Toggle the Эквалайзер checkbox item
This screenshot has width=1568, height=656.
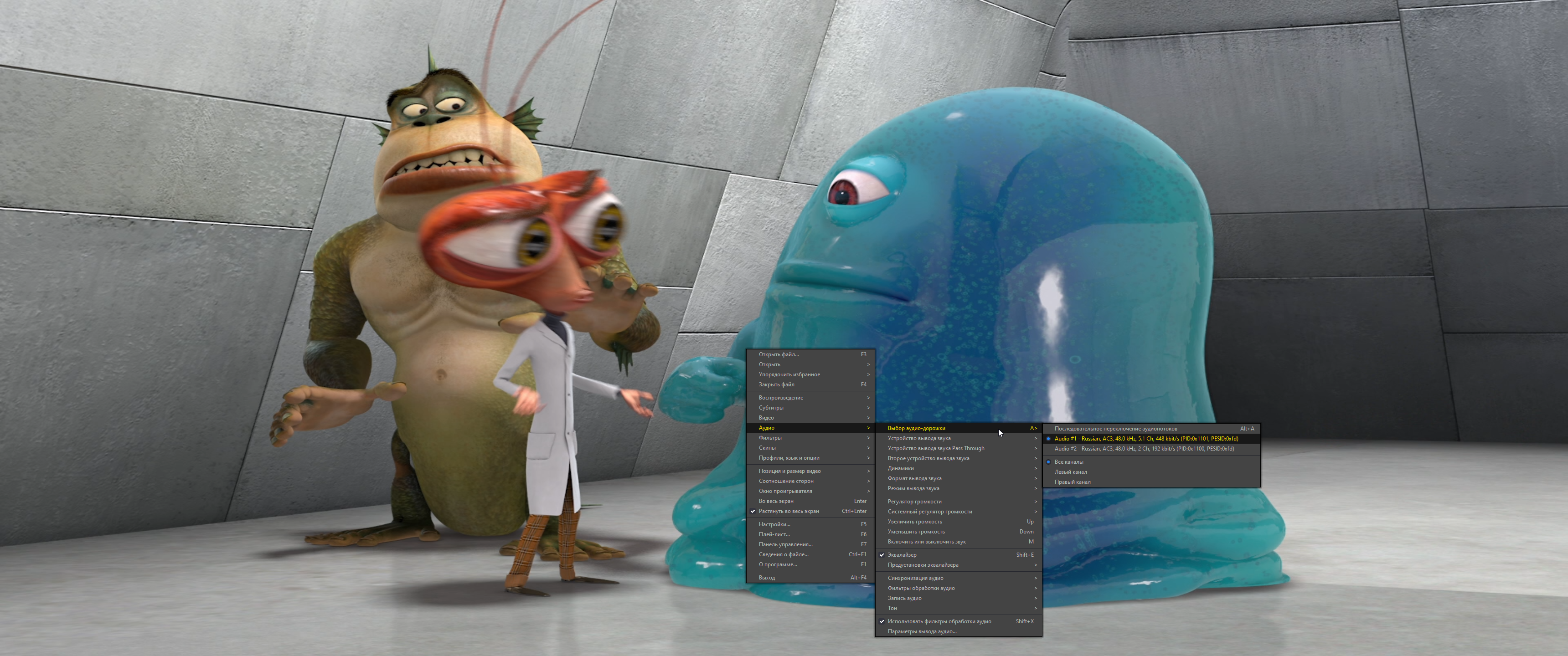click(x=902, y=555)
